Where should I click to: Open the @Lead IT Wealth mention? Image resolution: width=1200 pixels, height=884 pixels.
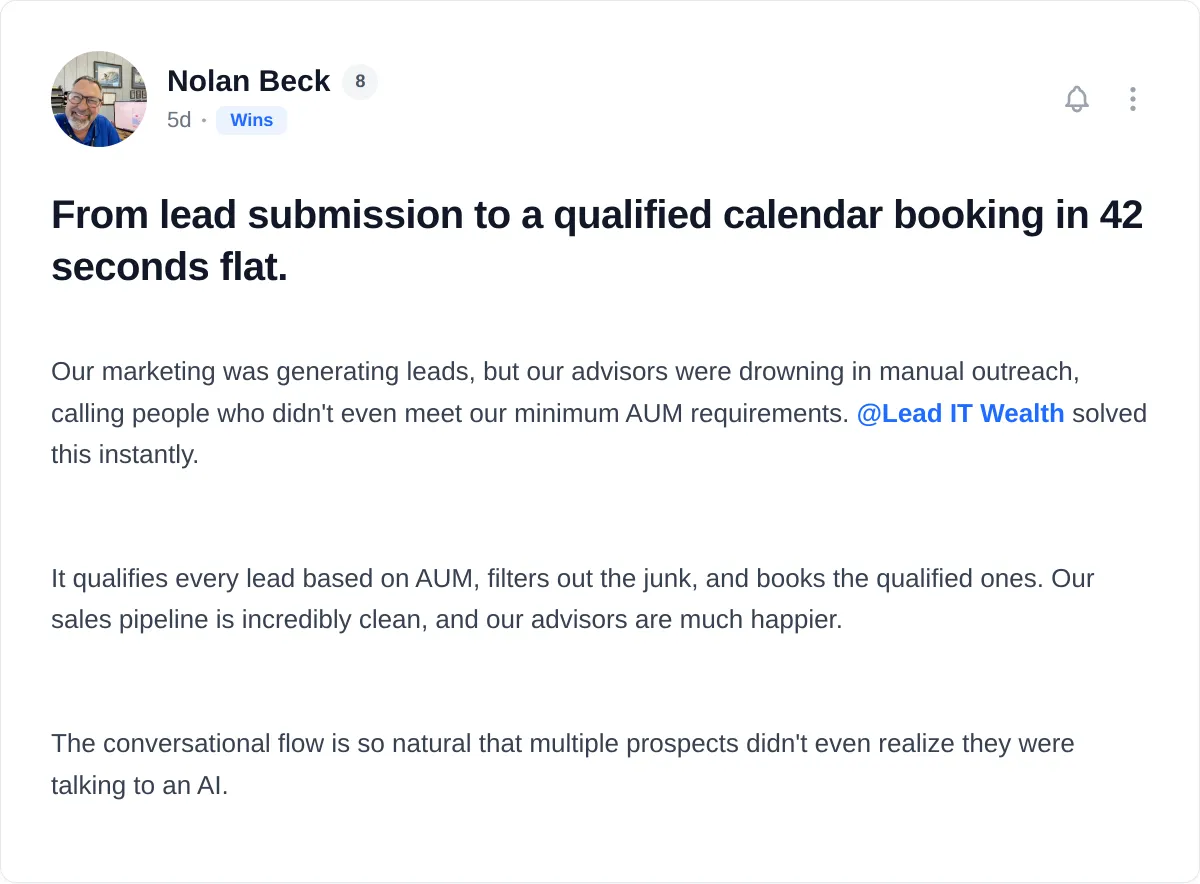click(960, 413)
